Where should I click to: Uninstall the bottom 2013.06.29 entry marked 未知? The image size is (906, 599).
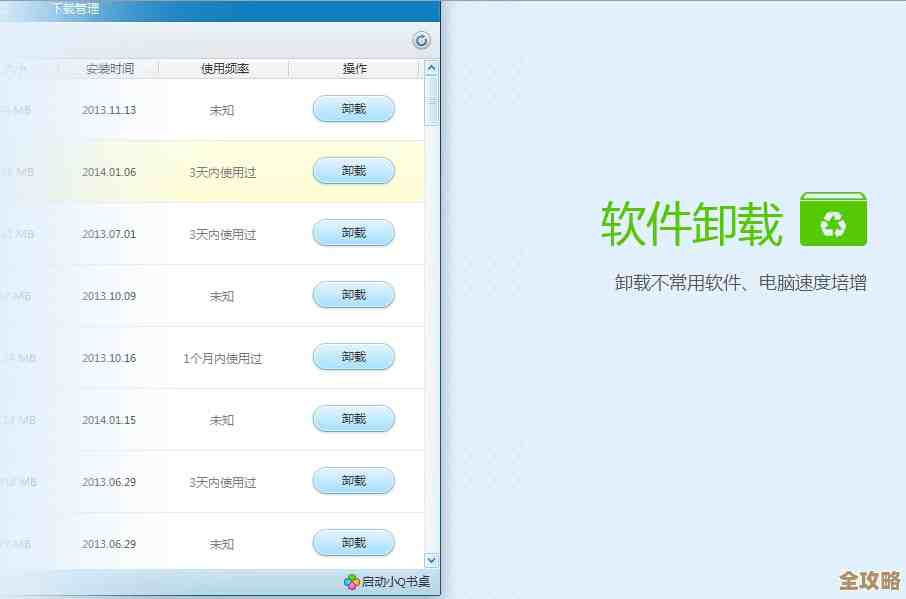point(353,543)
